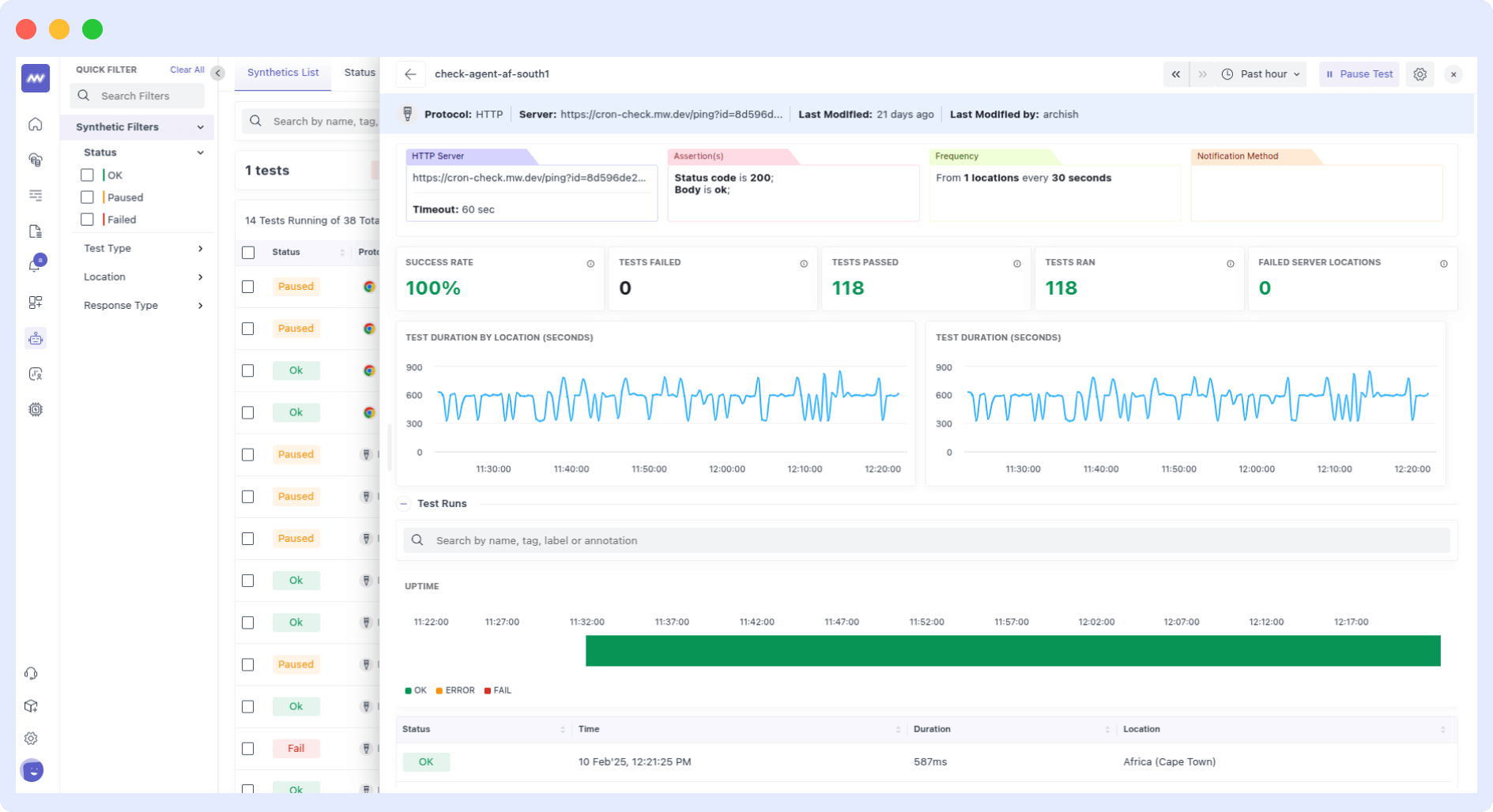Click the Integrations add icon in sidebar

coord(36,303)
